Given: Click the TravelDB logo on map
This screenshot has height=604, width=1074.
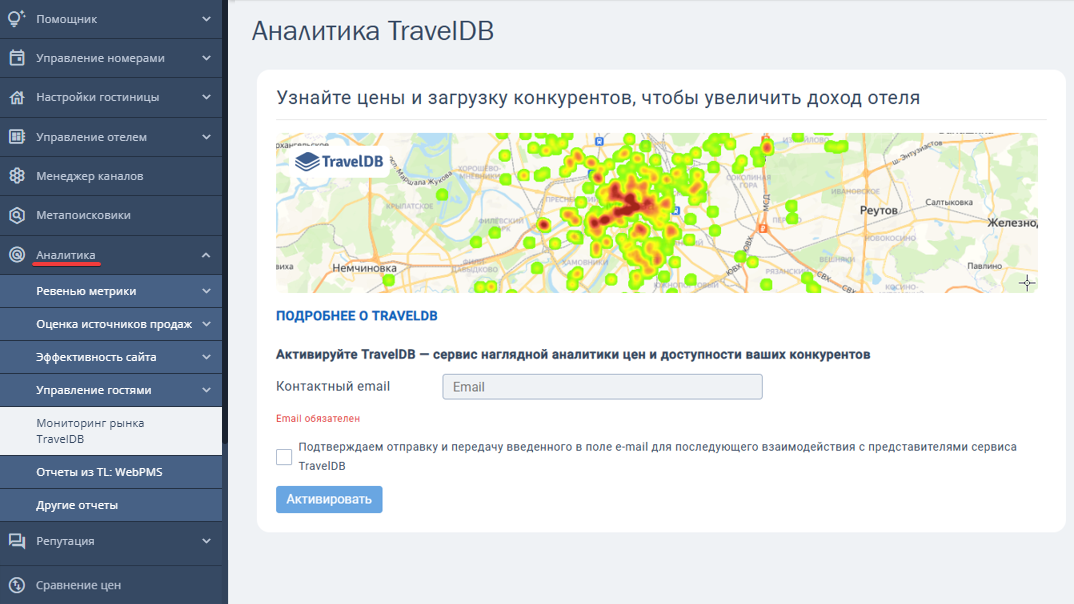Looking at the screenshot, I should (339, 162).
